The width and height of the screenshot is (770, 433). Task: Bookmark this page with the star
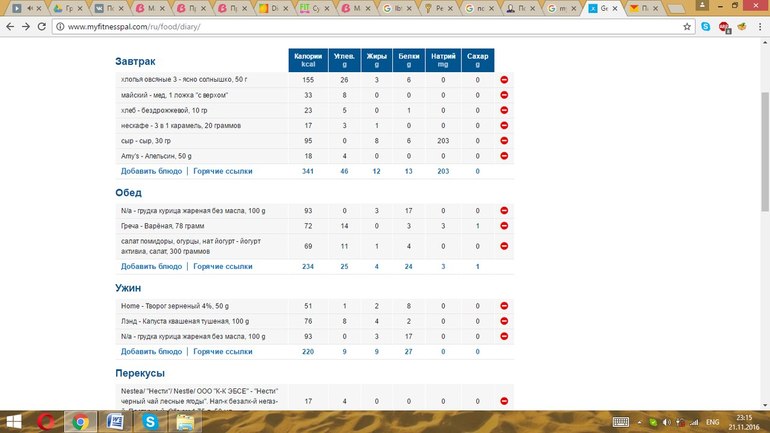pos(687,27)
